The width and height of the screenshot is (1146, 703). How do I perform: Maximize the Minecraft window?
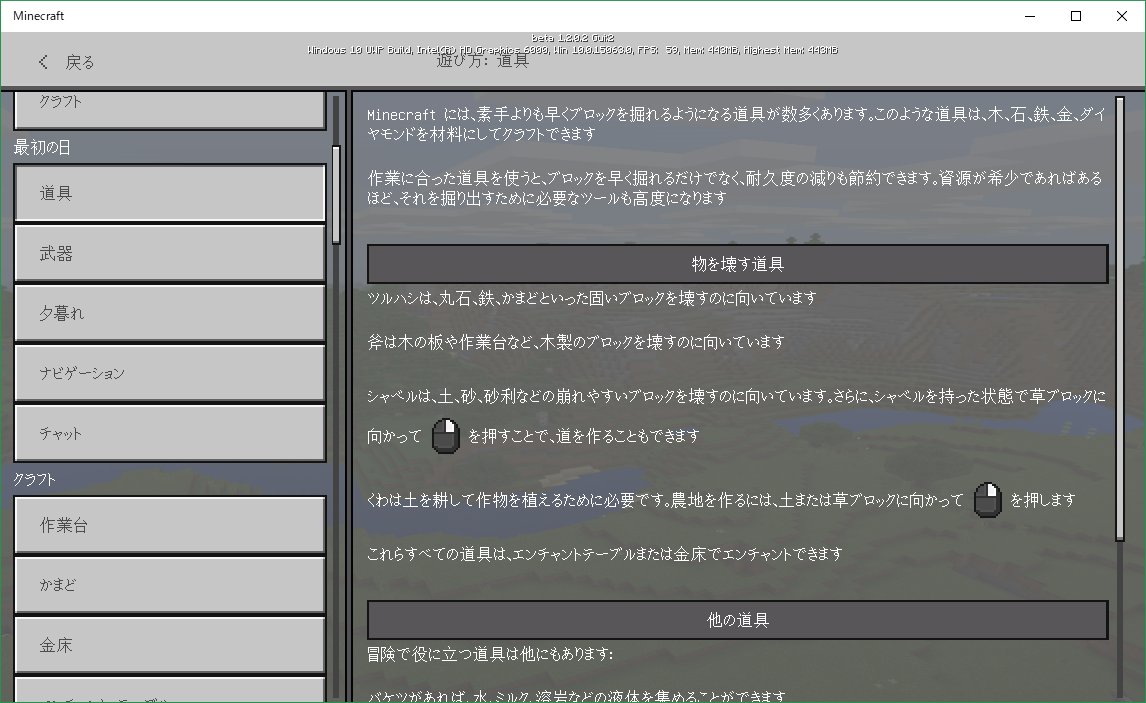point(1076,16)
